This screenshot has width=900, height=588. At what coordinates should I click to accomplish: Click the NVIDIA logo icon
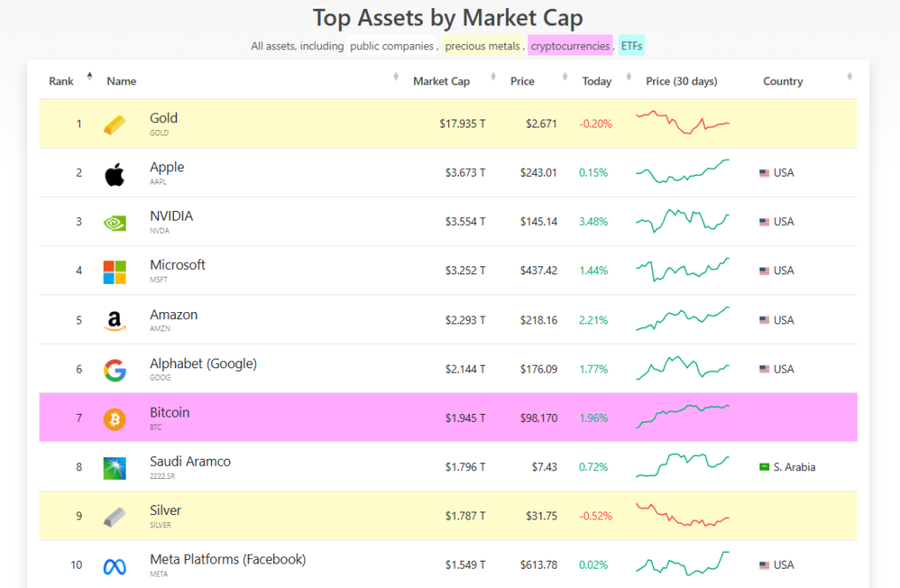114,223
